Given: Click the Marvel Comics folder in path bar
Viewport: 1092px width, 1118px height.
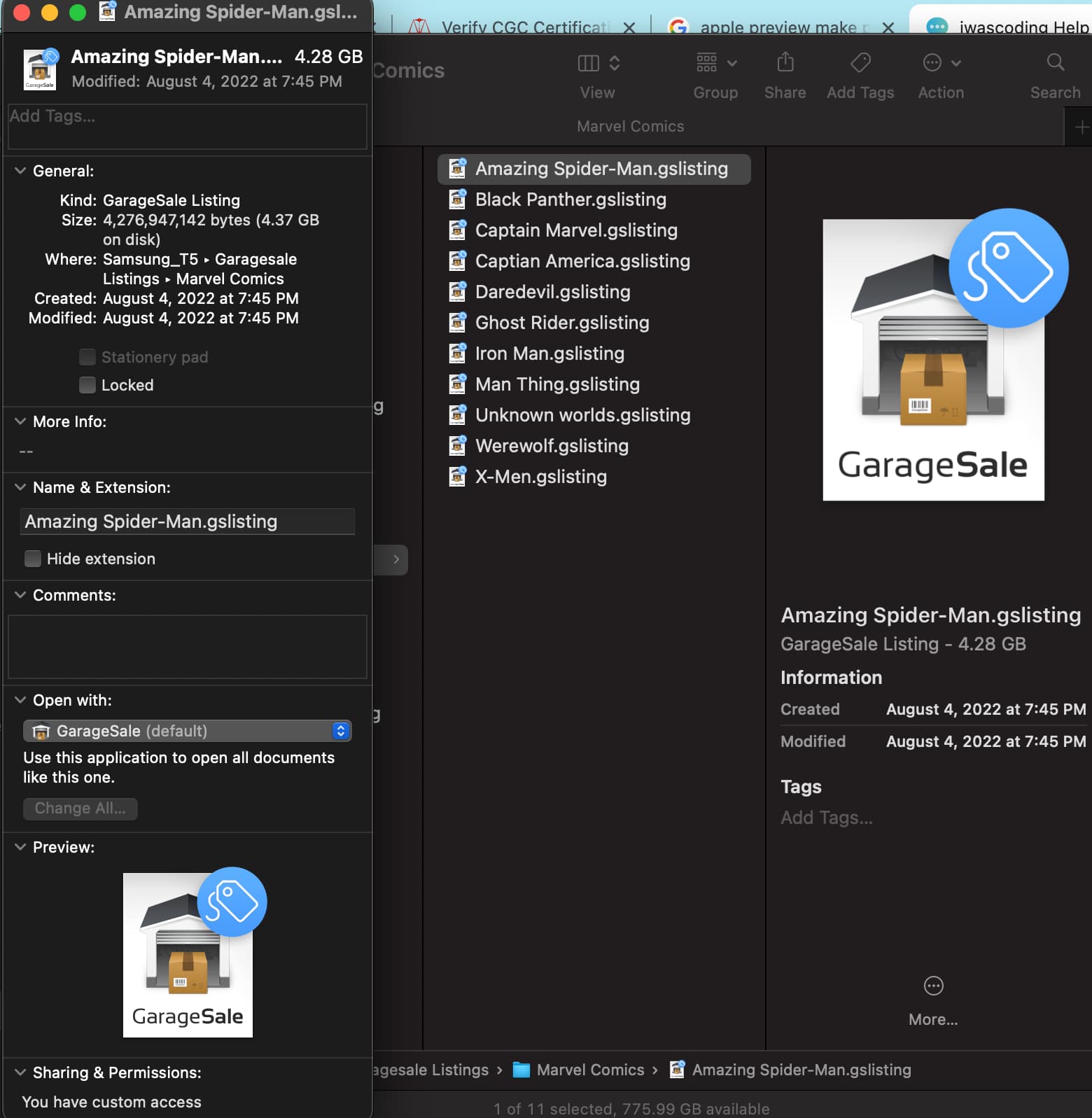Looking at the screenshot, I should click(x=578, y=1070).
